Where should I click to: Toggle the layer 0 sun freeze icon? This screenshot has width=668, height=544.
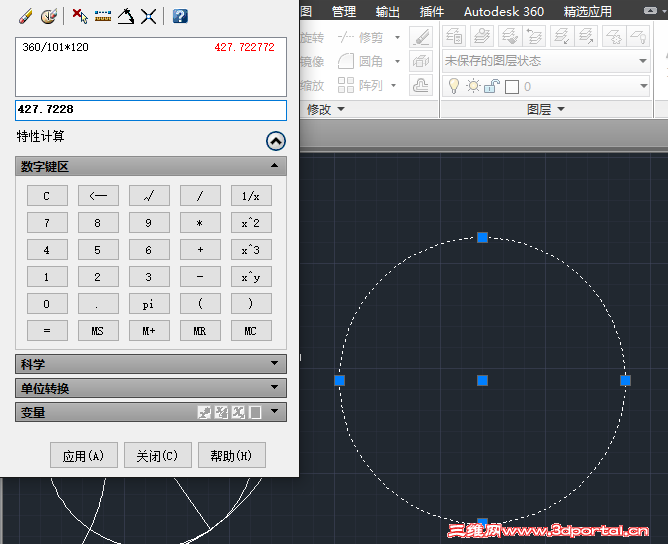tap(473, 86)
